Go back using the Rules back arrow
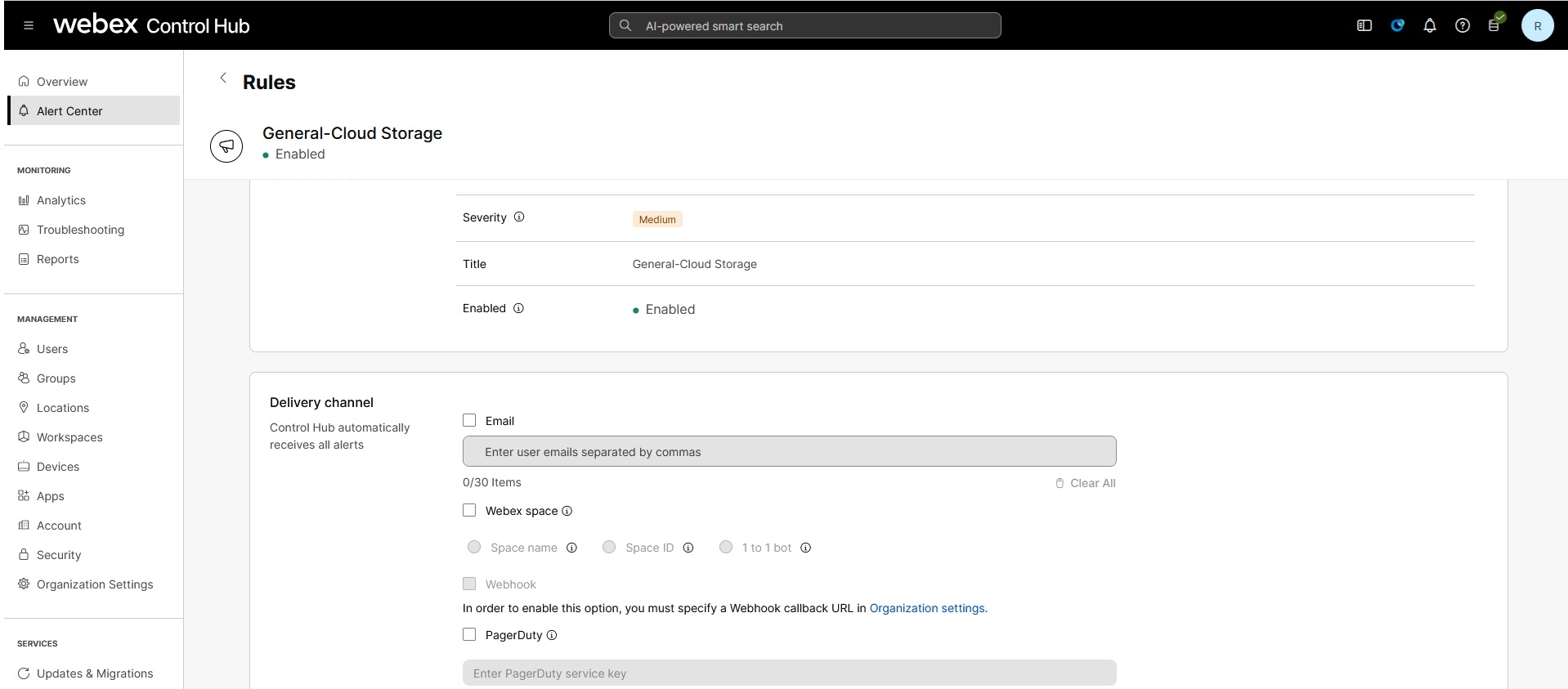The width and height of the screenshot is (1568, 689). [x=223, y=78]
